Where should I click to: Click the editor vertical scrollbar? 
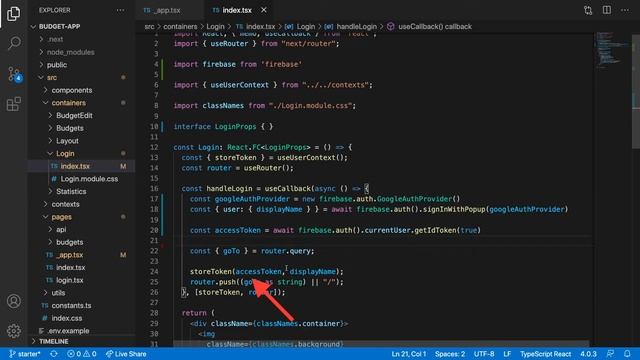click(636, 92)
